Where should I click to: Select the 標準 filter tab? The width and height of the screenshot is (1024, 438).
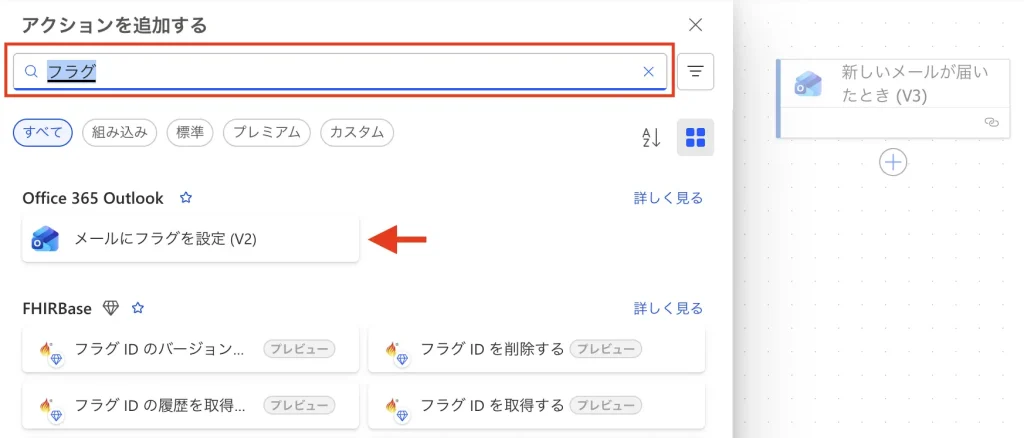190,132
